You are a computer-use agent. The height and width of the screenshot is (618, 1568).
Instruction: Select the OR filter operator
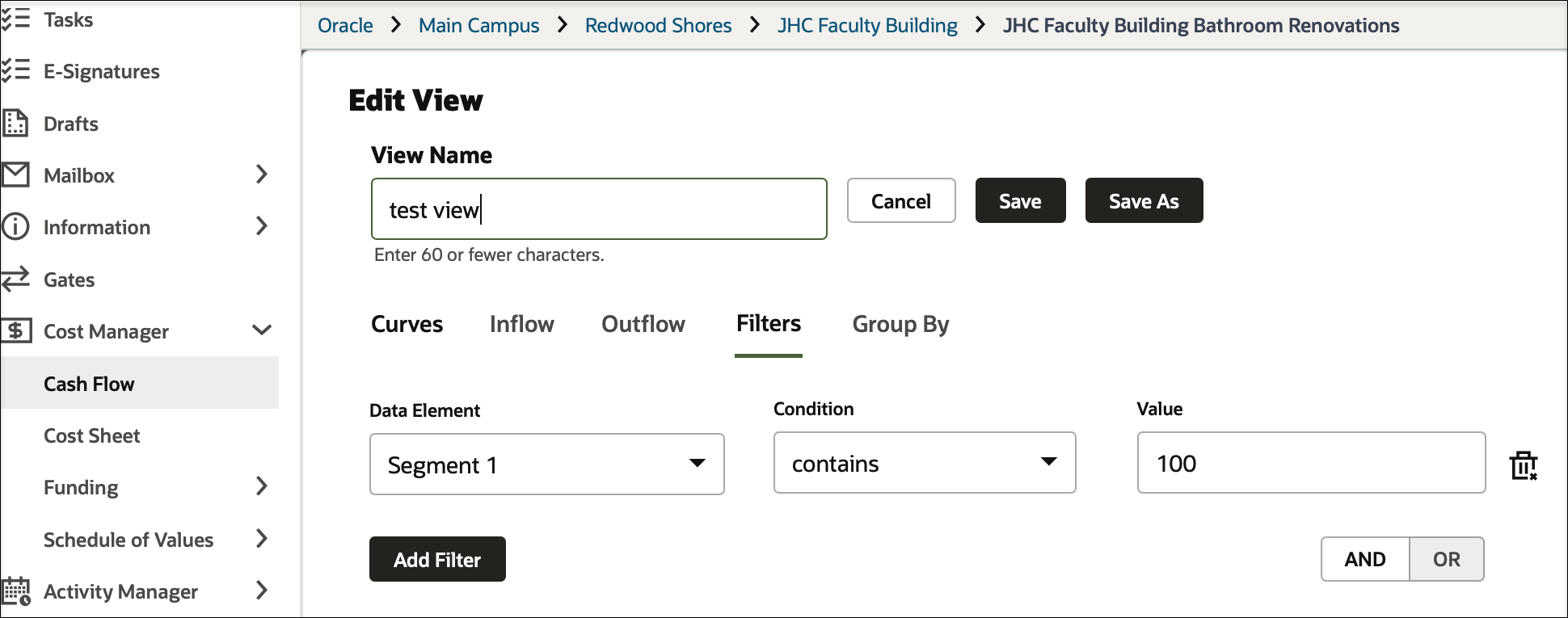[x=1447, y=559]
